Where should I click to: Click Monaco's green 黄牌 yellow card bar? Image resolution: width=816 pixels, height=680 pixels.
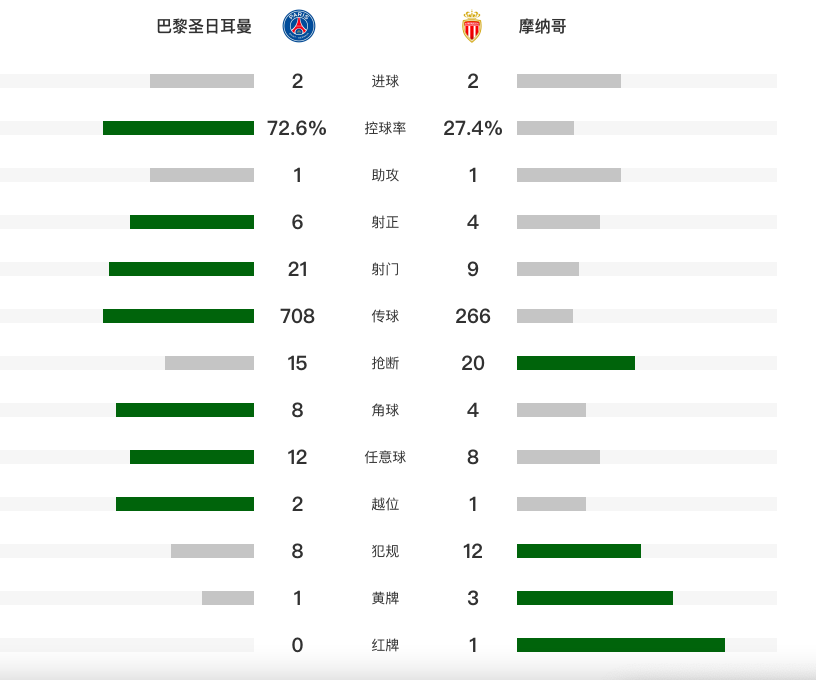pyautogui.click(x=594, y=598)
